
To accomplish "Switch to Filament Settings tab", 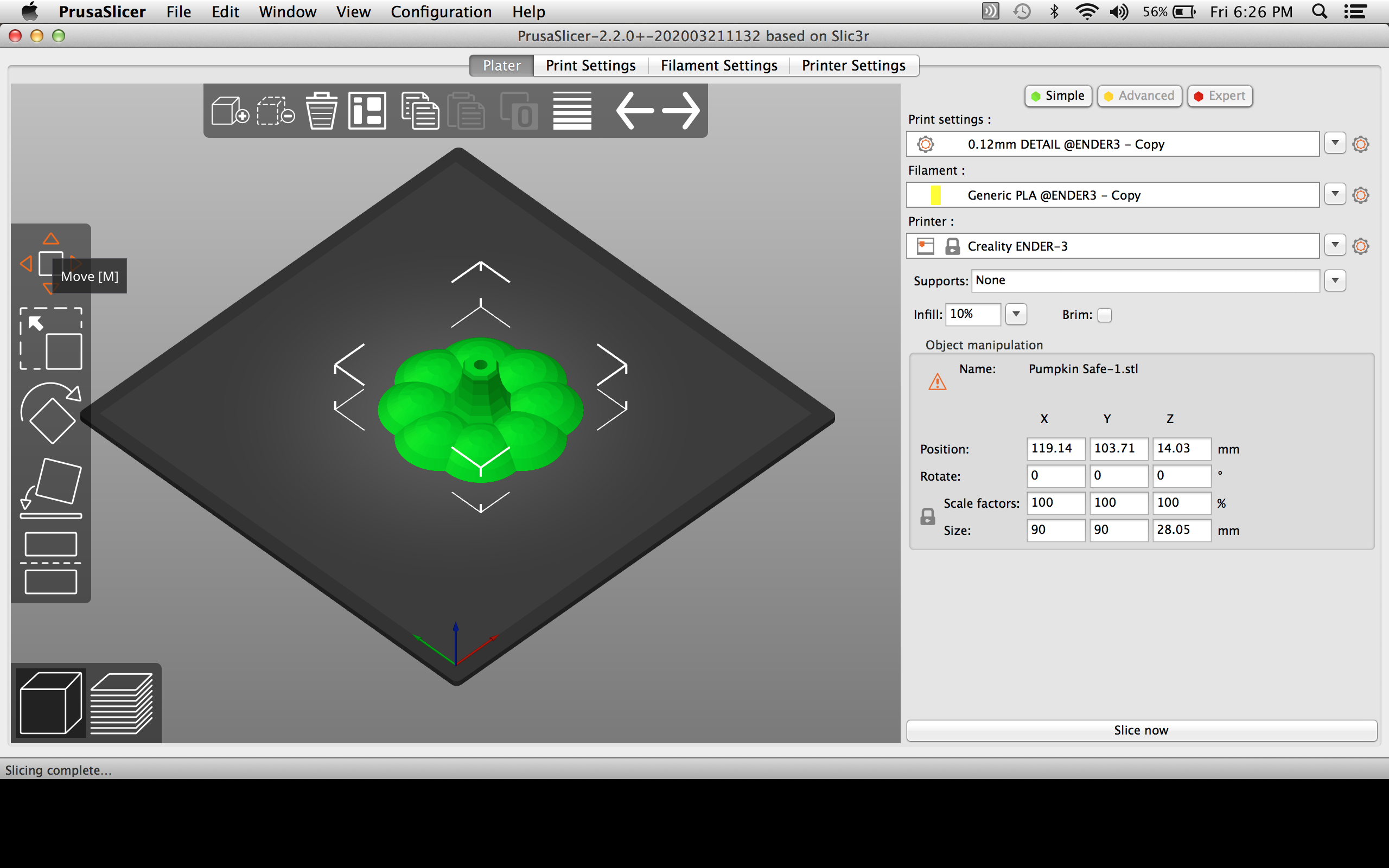I will [x=718, y=65].
